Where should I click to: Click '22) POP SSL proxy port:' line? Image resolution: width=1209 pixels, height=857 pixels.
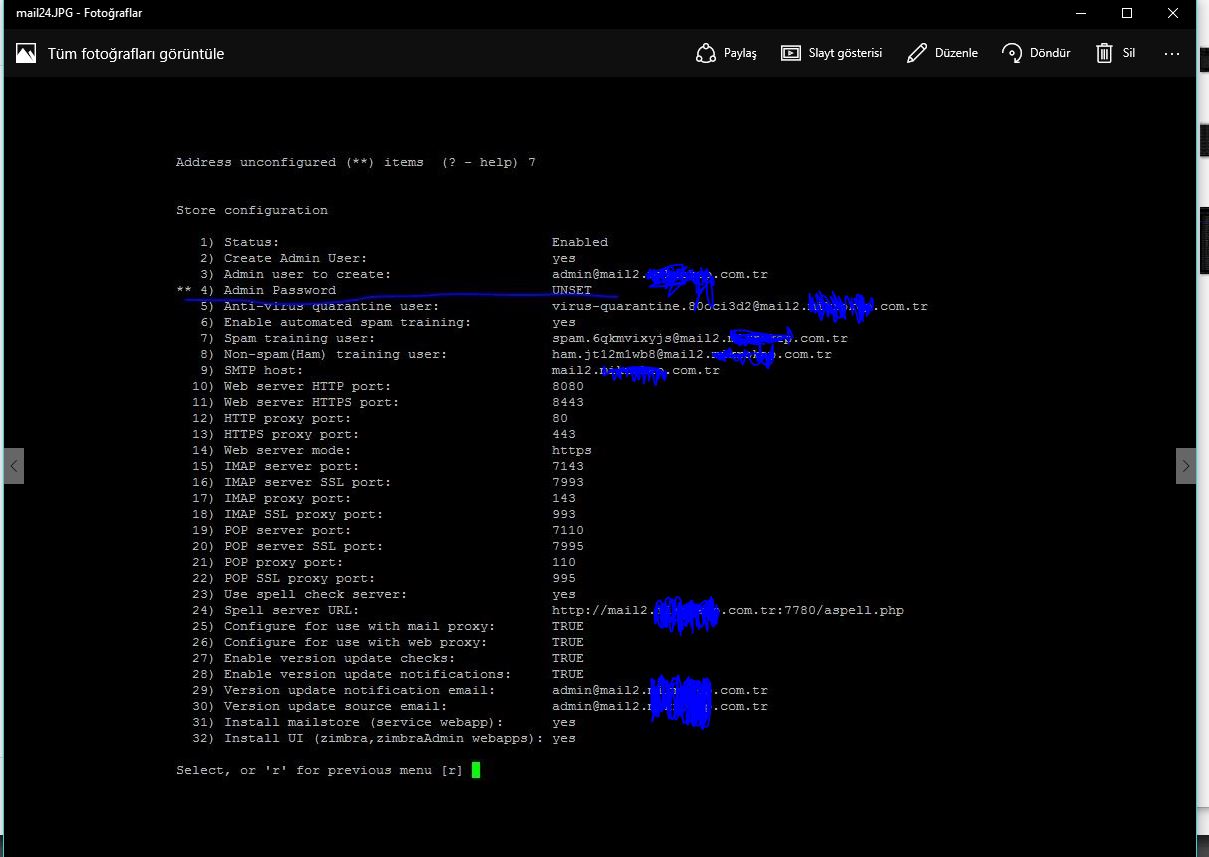(284, 578)
